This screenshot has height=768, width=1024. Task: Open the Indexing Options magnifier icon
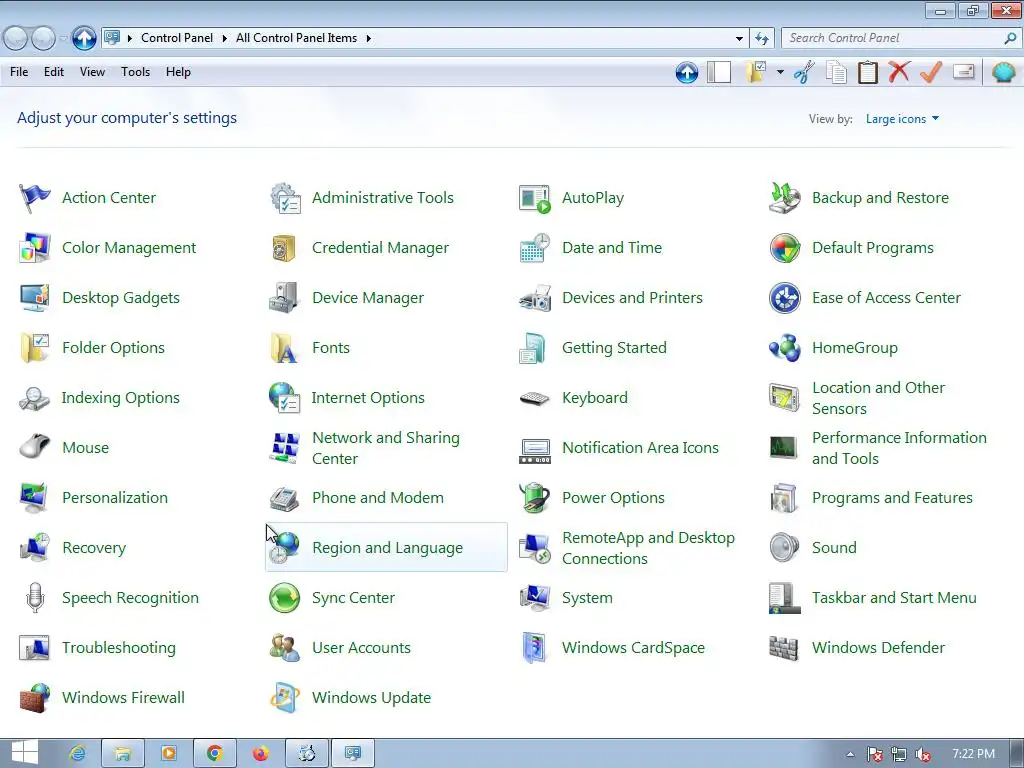[x=35, y=398]
